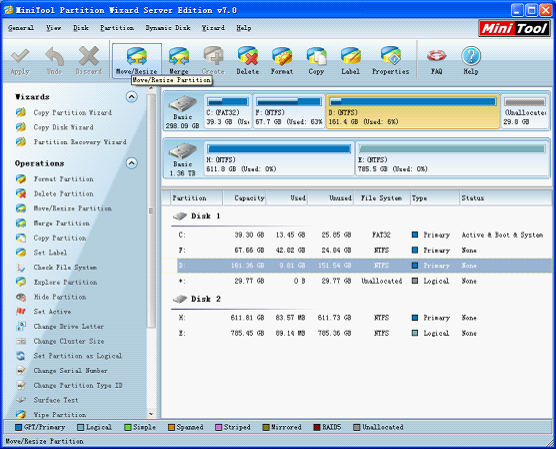Click the Disk 2 group header

tap(198, 299)
